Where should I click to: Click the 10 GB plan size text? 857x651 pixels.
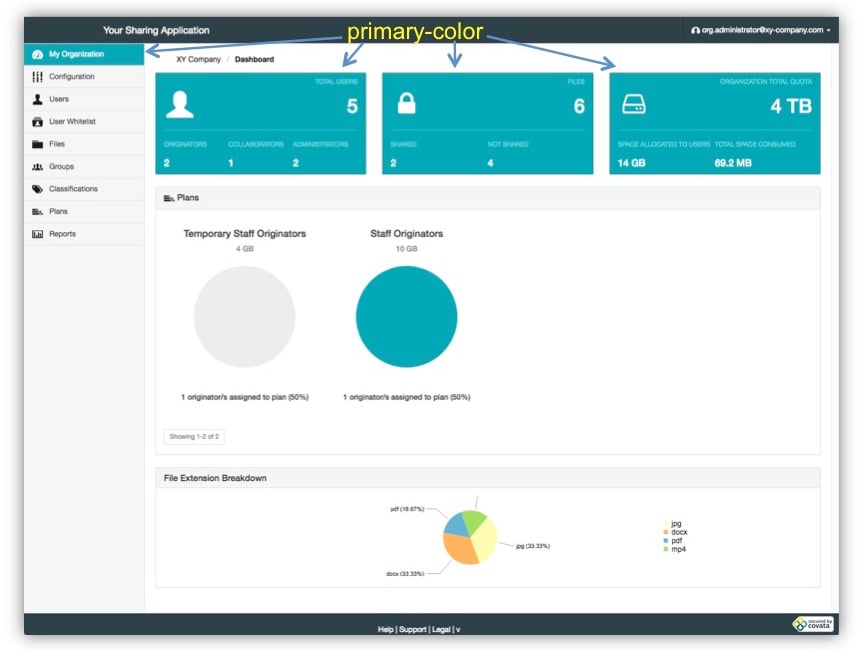[407, 249]
